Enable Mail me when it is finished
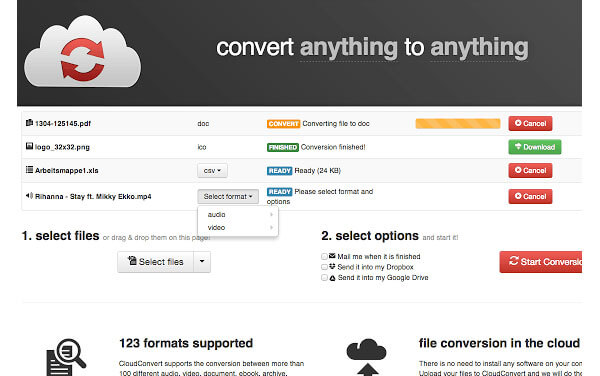The image size is (600, 376). tap(324, 256)
